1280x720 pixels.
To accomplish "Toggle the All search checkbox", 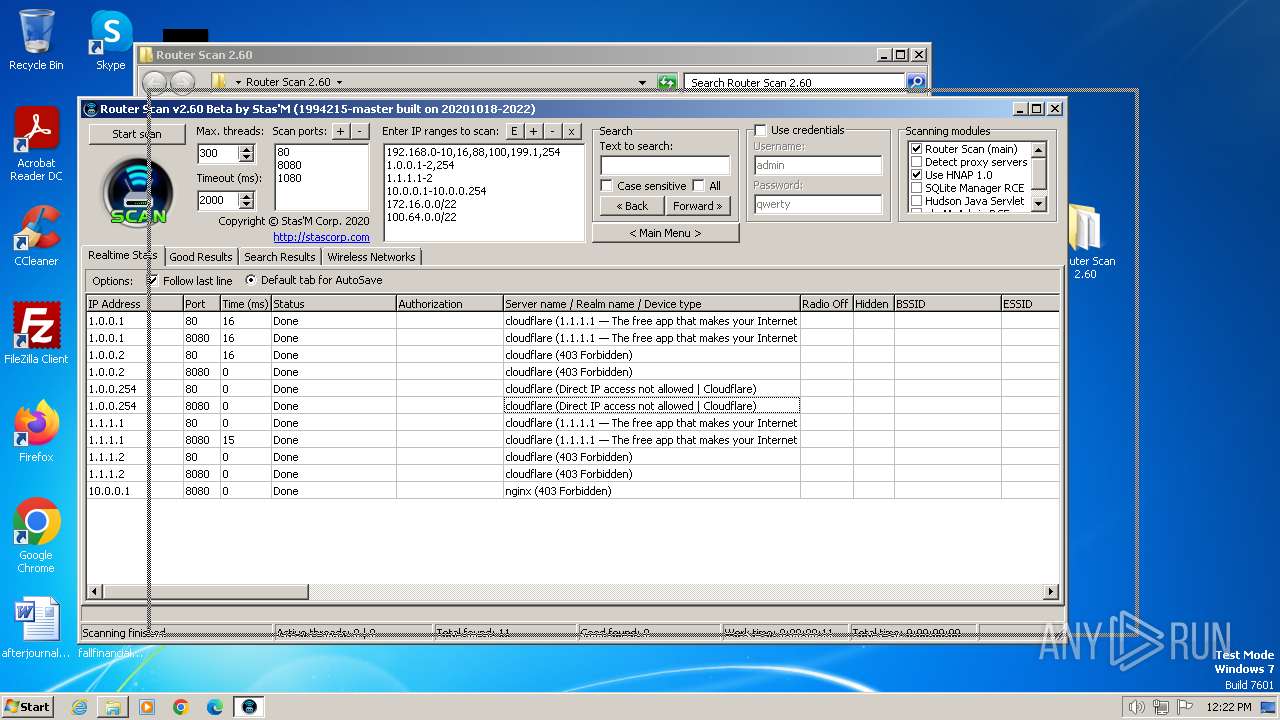I will pyautogui.click(x=698, y=186).
